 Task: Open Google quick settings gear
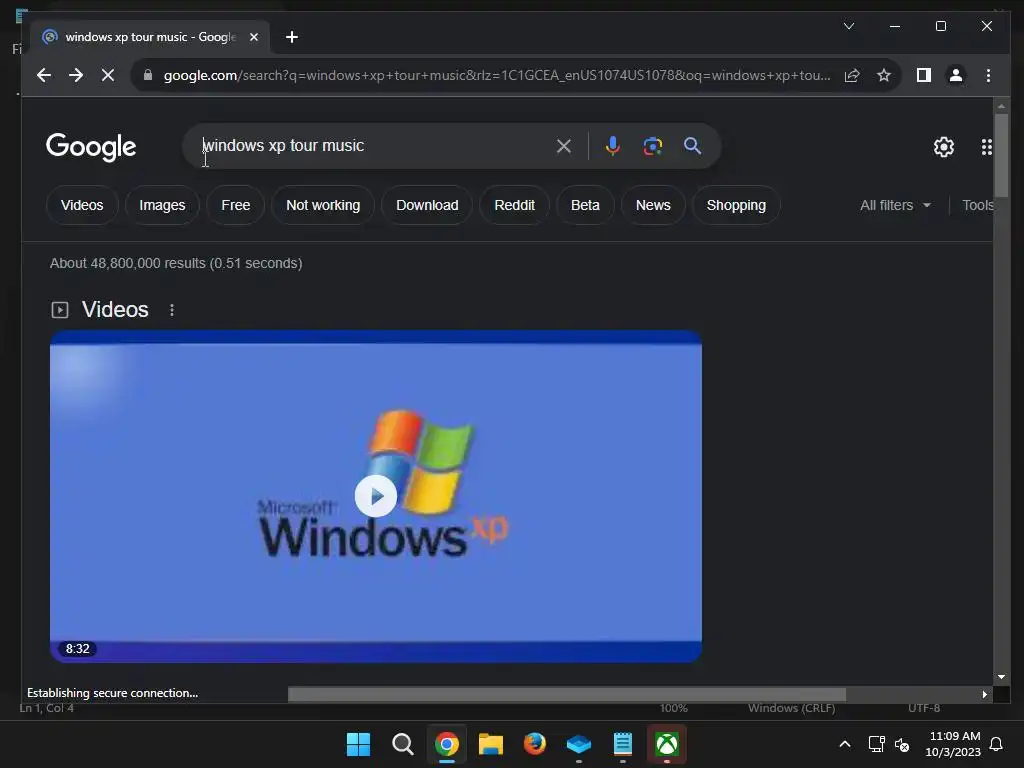(x=944, y=147)
